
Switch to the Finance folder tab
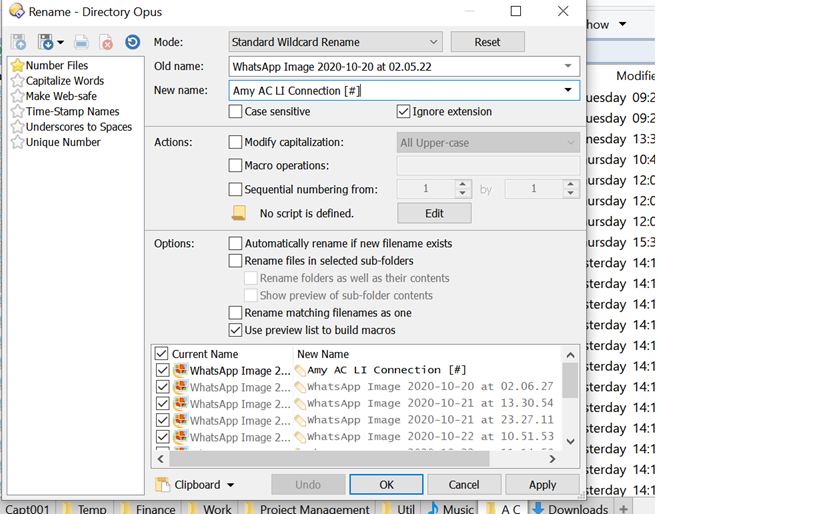149,509
